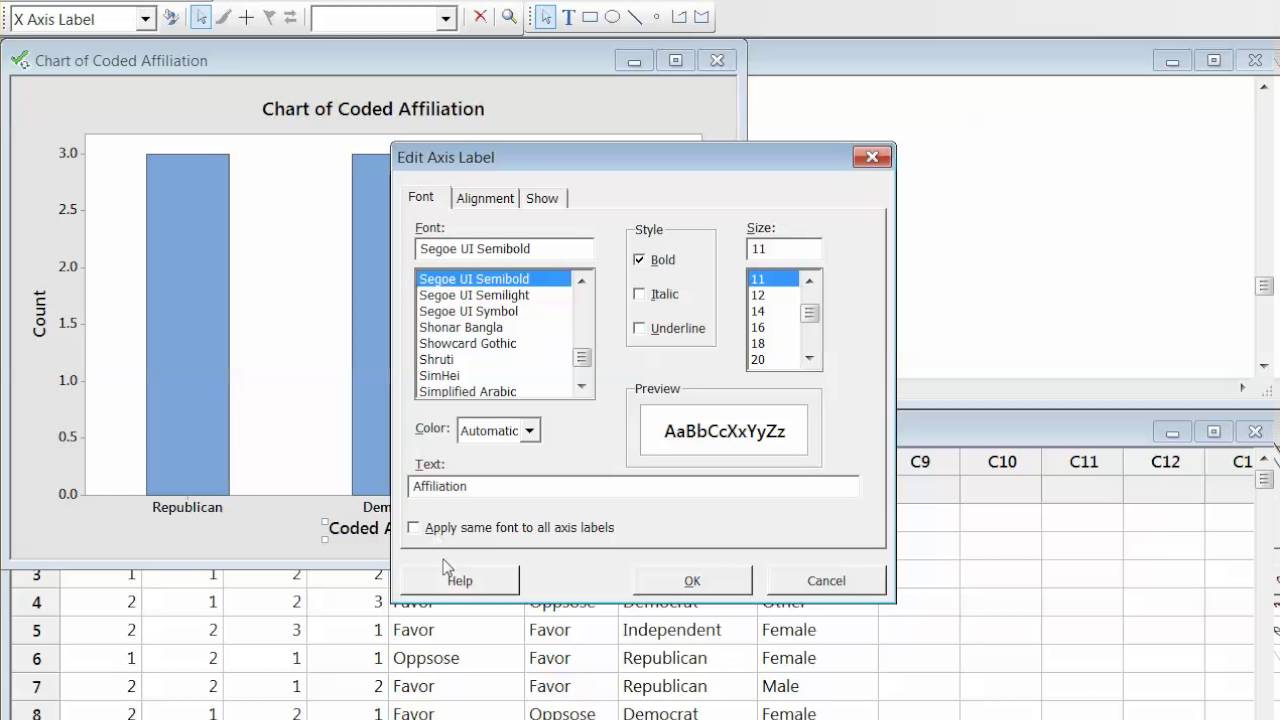Switch to the Alignment tab
The width and height of the screenshot is (1280, 720).
coord(485,198)
